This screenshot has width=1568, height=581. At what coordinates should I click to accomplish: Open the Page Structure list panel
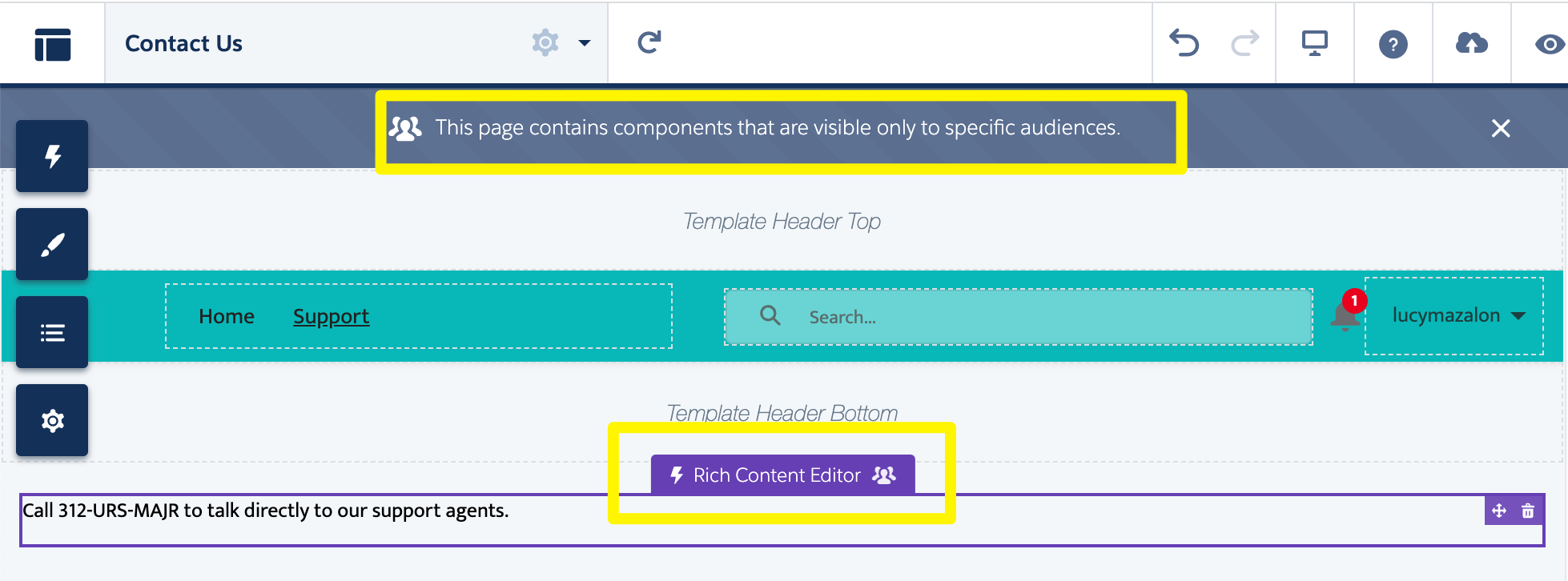click(x=52, y=332)
